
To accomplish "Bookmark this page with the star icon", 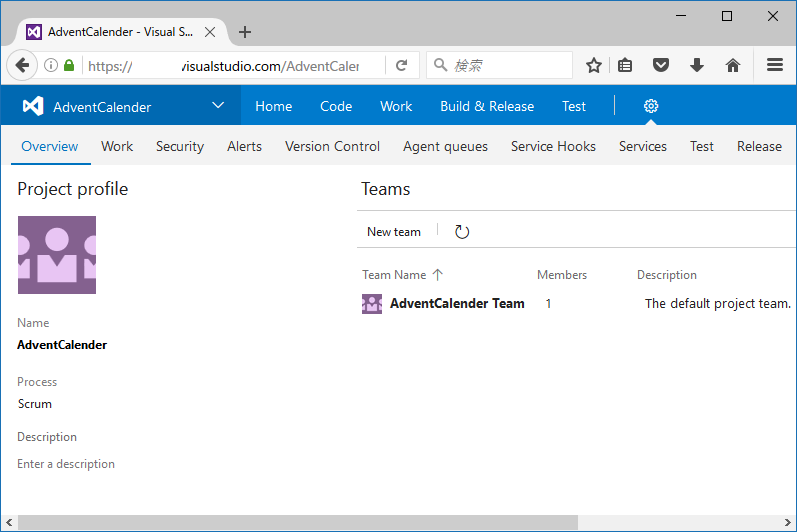I will [x=593, y=65].
